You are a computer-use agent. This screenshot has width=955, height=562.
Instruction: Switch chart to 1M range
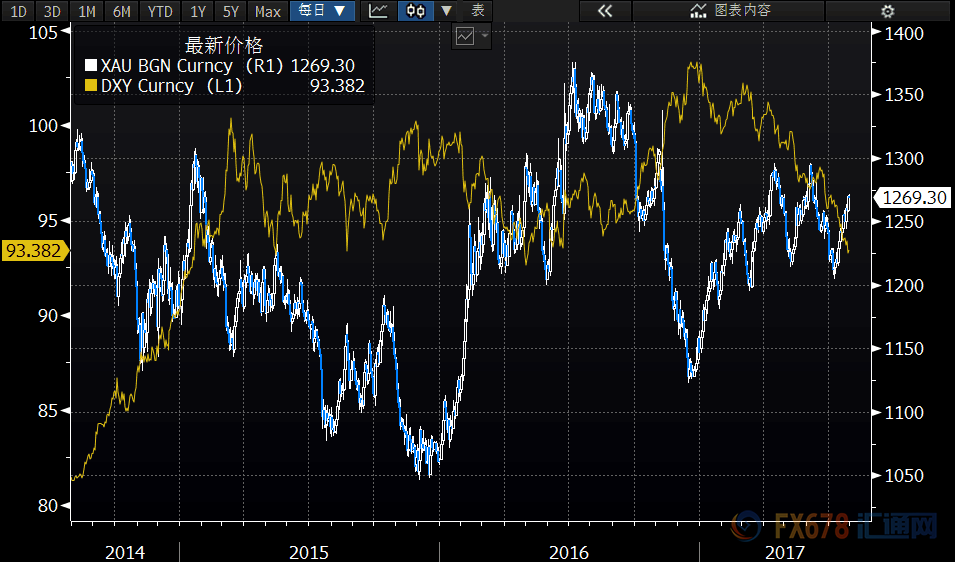[x=87, y=11]
